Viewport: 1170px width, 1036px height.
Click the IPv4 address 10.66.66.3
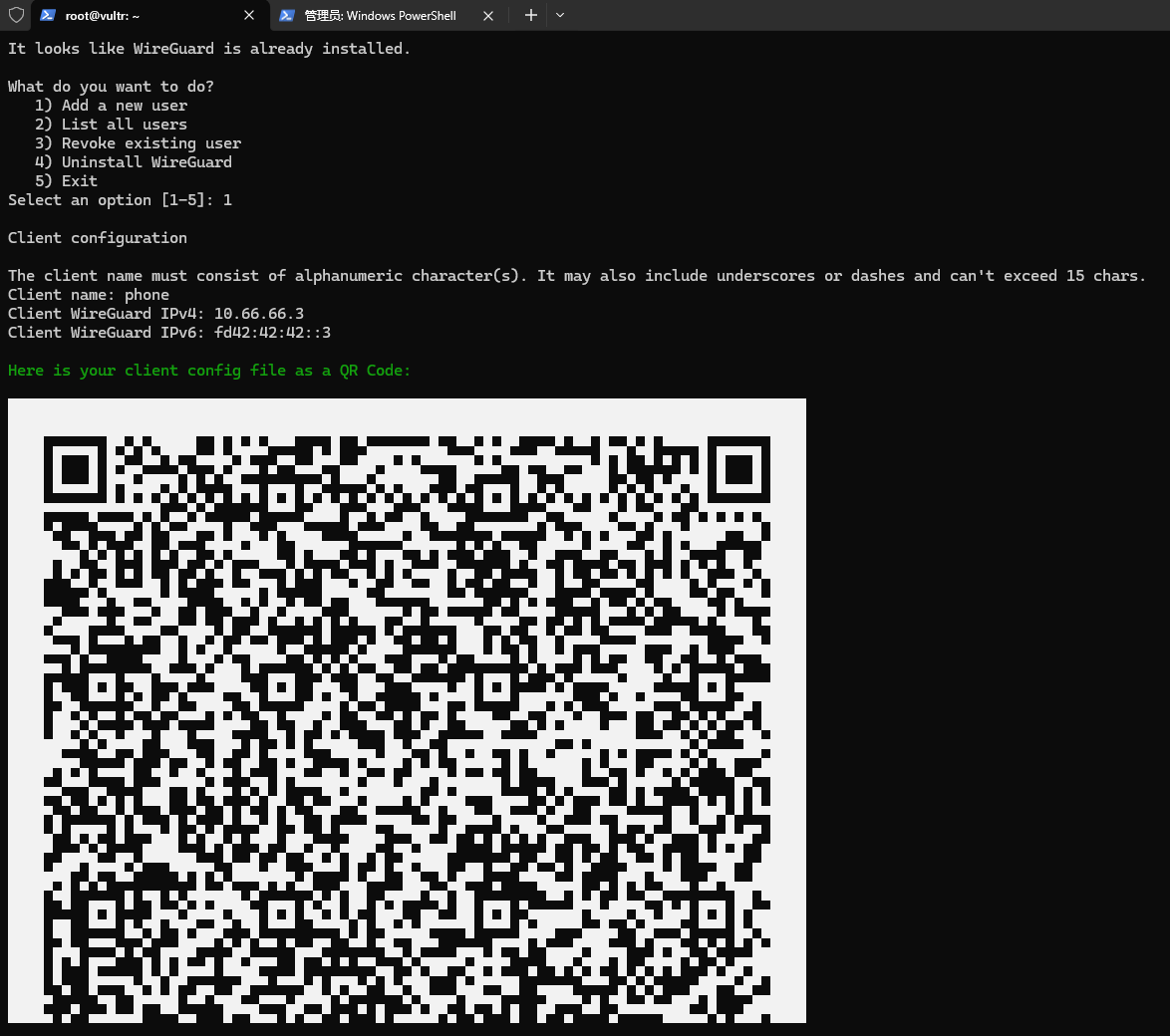[259, 313]
